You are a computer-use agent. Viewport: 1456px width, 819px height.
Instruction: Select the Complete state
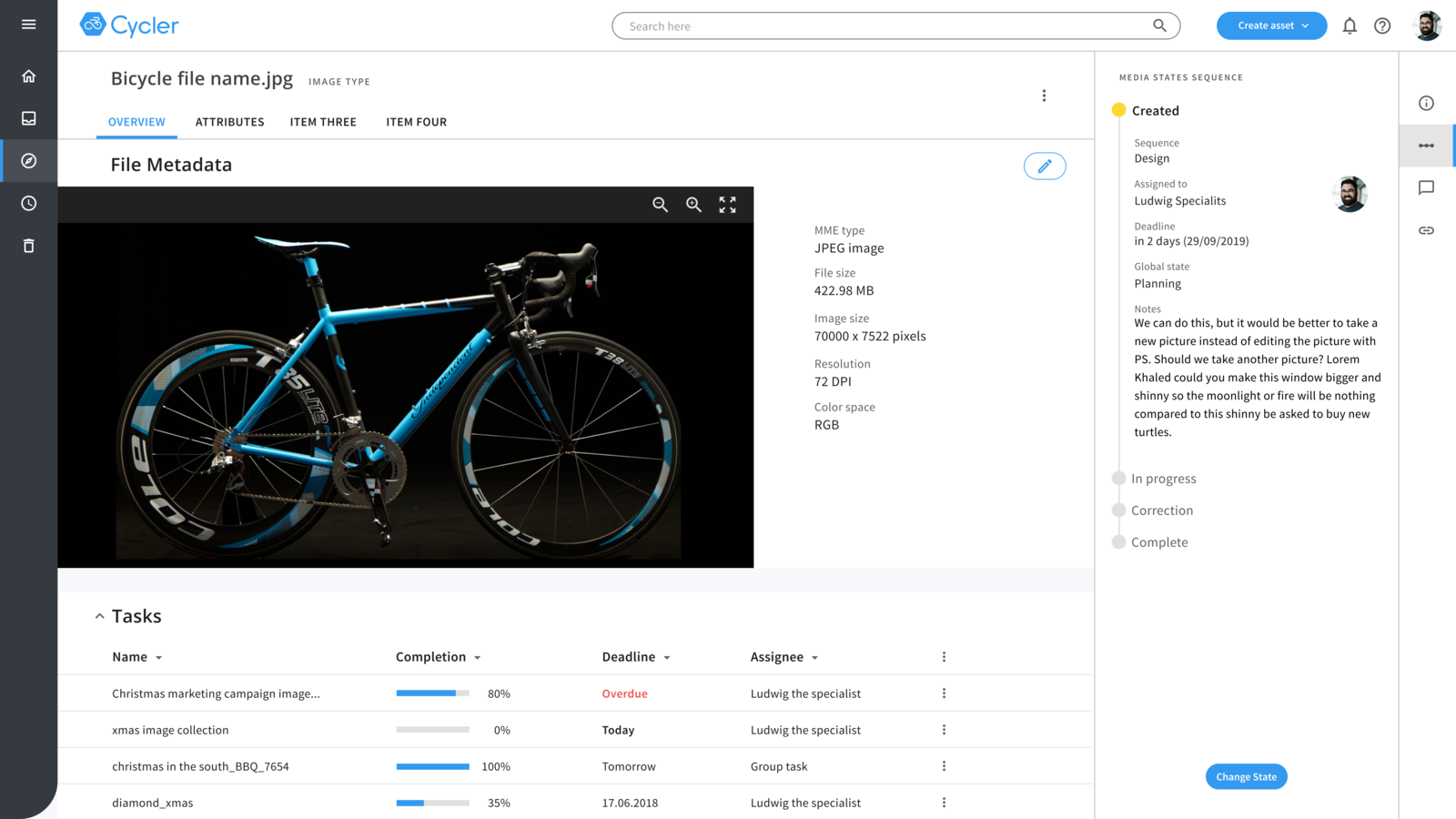pyautogui.click(x=1158, y=542)
